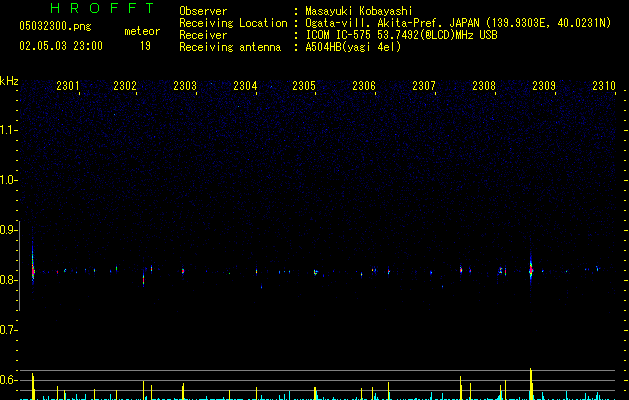Screen dimensions: 629x400
Task: Click time marker 2308
Action: point(484,85)
